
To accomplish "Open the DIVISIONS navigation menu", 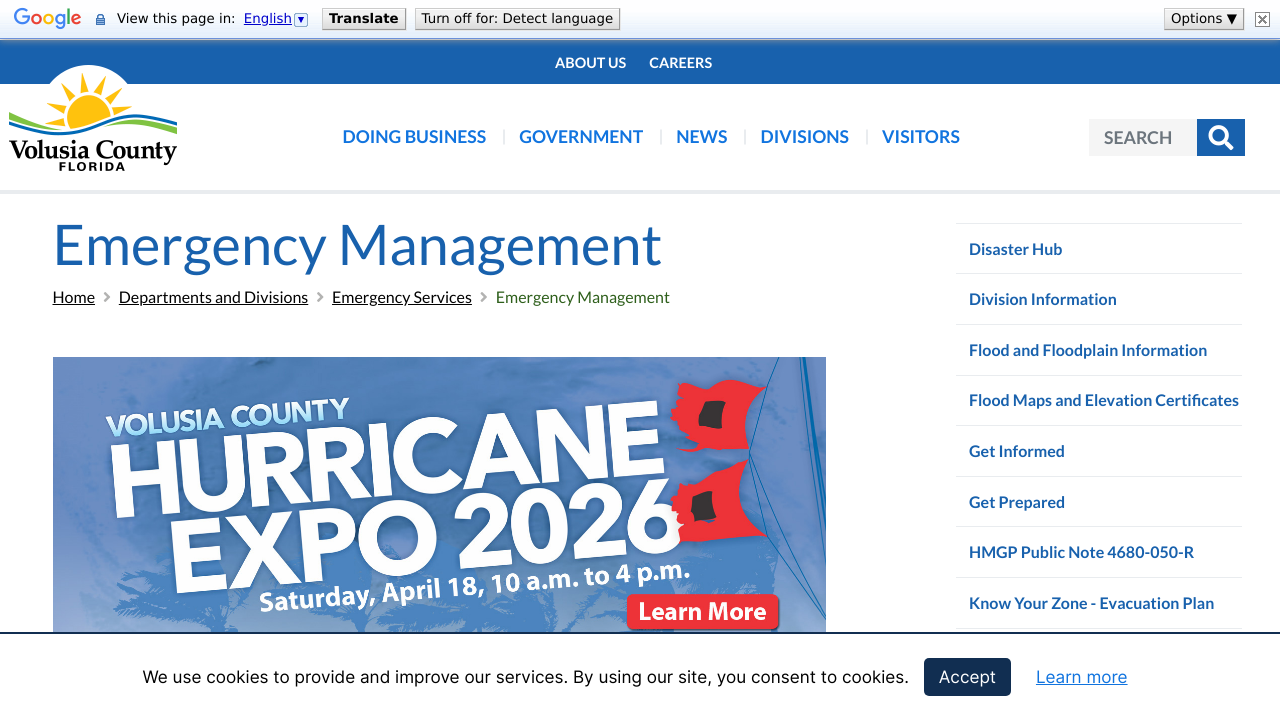I will pos(804,136).
